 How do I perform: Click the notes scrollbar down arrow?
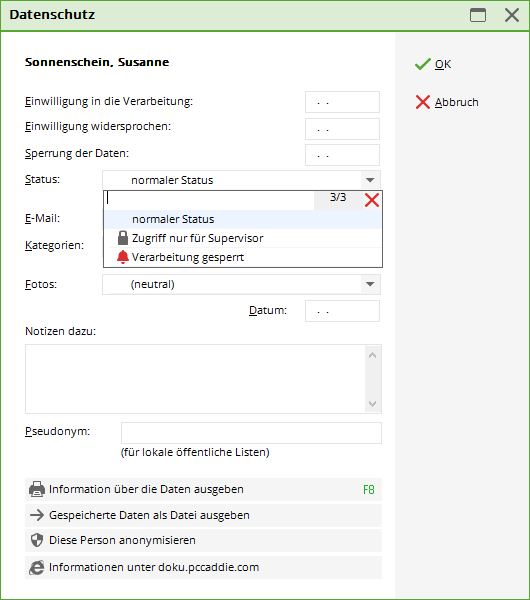tap(372, 404)
